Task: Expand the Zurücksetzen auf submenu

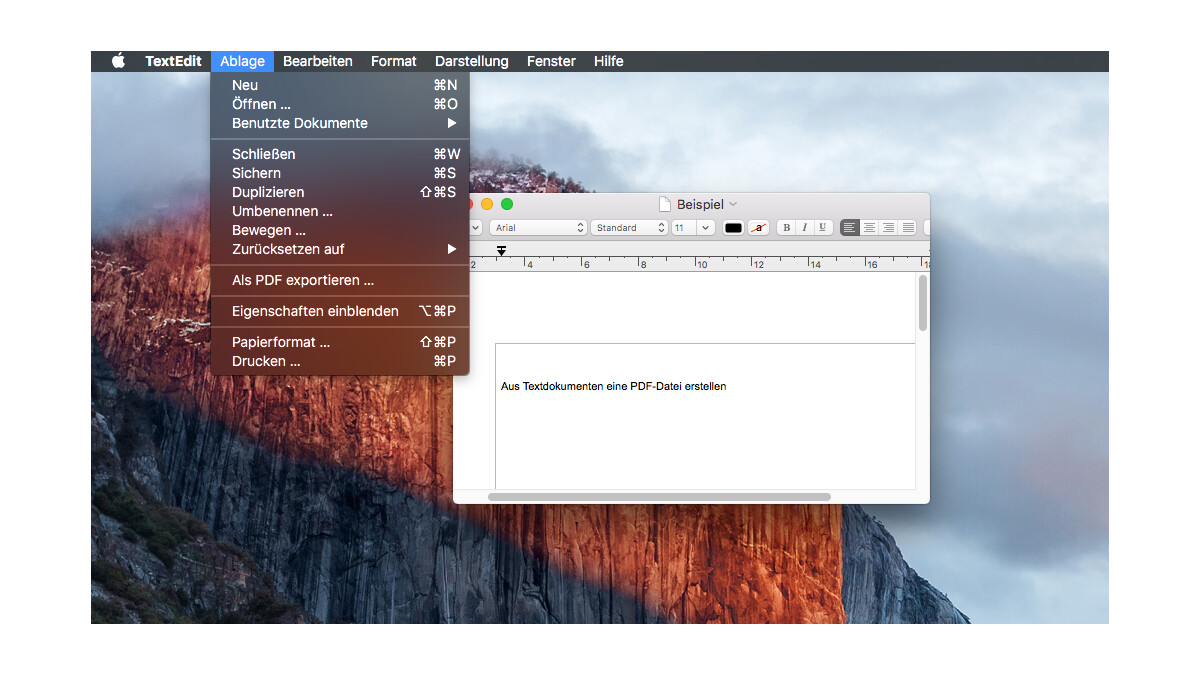Action: click(340, 249)
